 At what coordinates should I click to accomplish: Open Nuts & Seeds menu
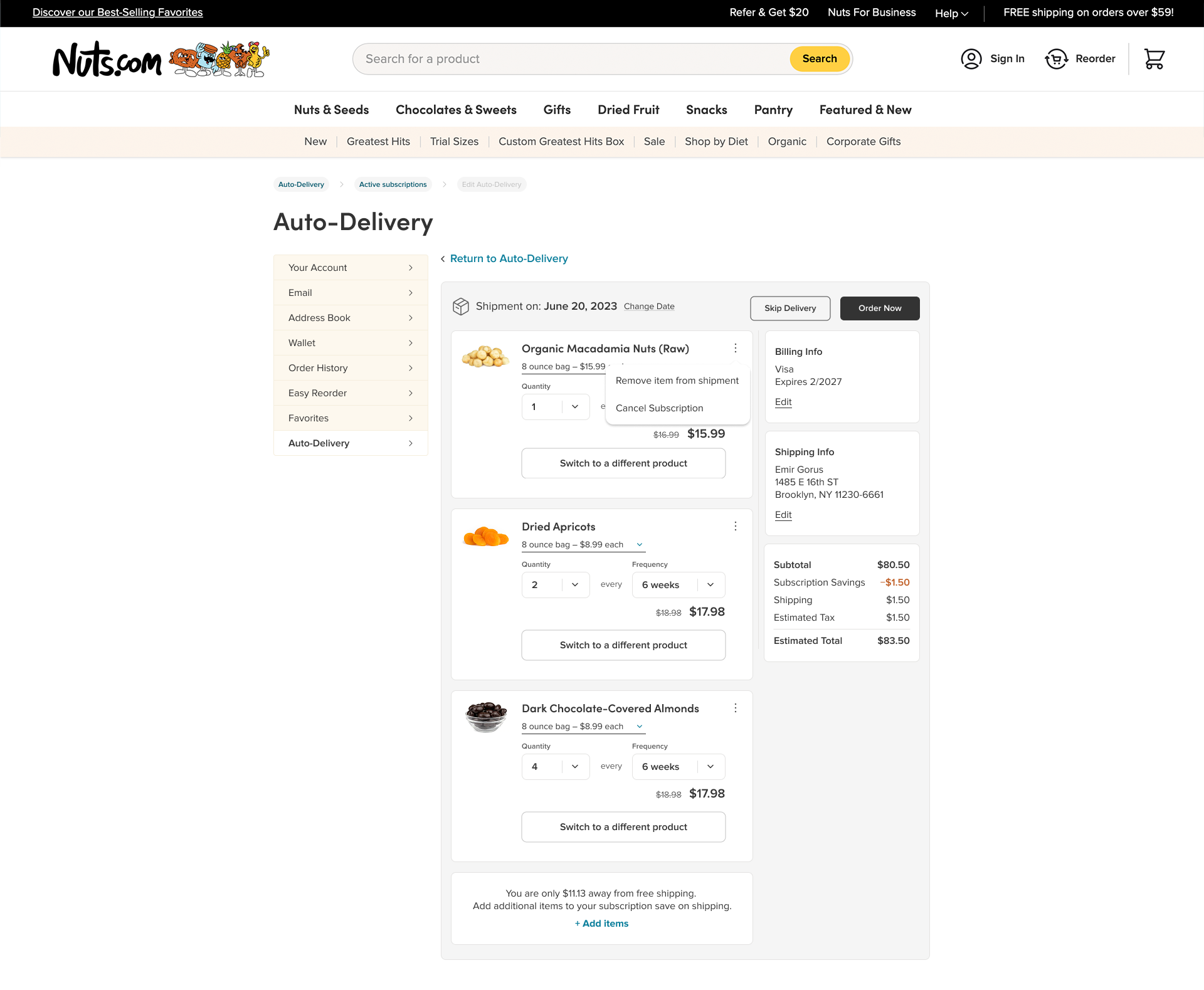coord(331,110)
